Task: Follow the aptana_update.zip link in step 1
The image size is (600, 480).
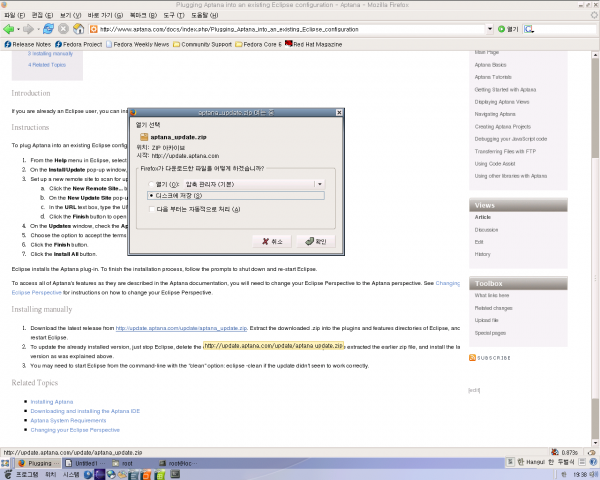Action: point(181,328)
